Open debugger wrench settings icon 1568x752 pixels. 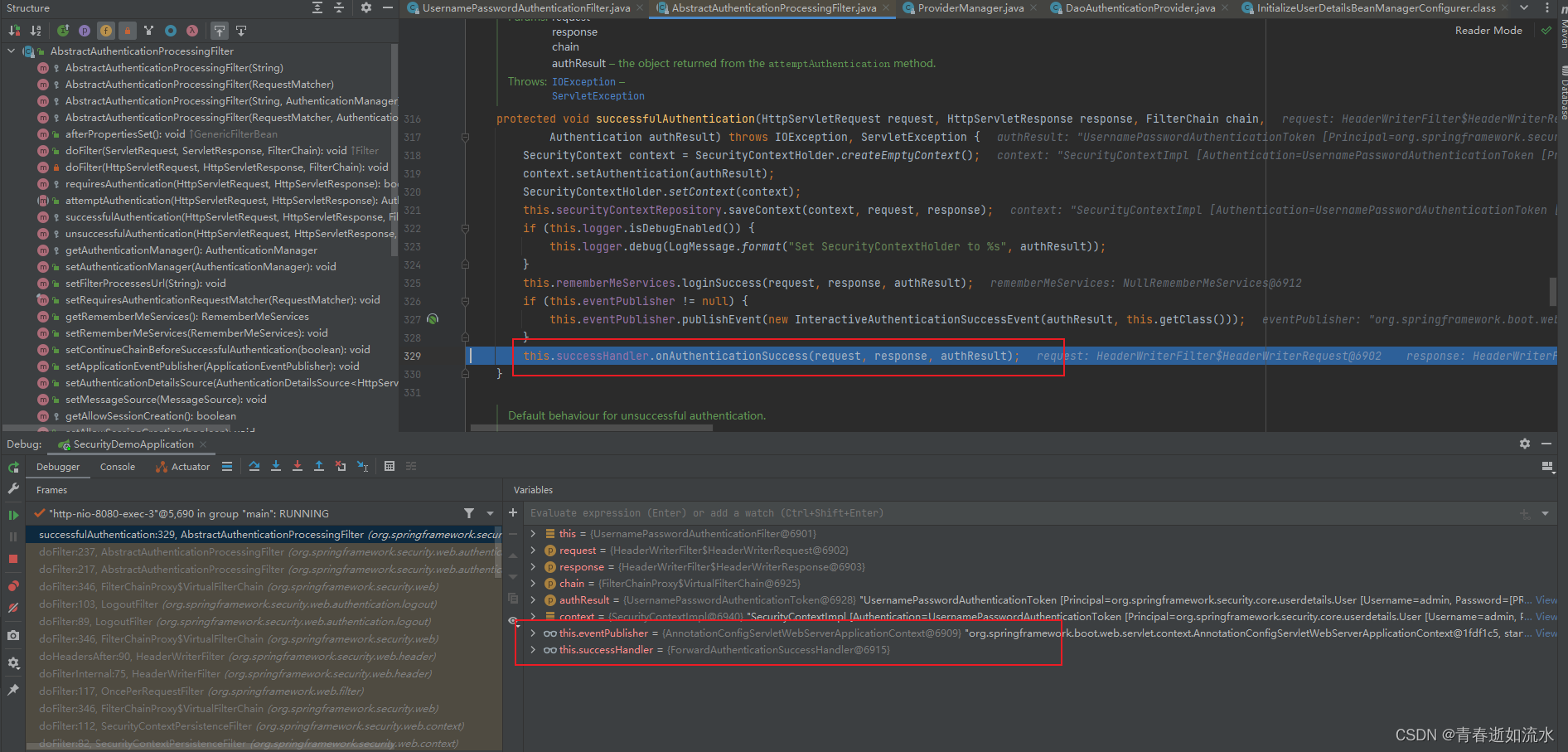coord(13,489)
